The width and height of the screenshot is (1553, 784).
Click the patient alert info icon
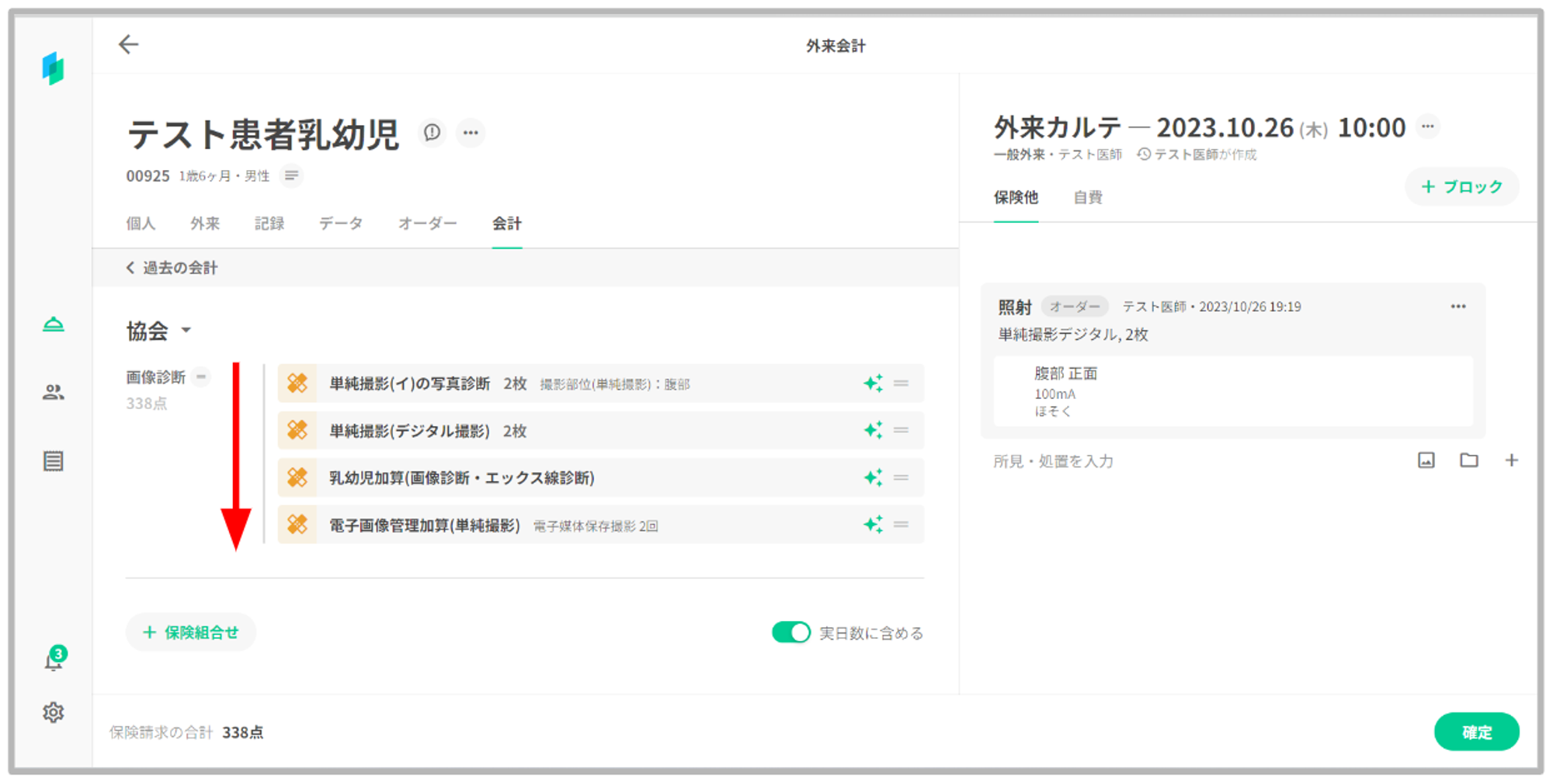tap(432, 133)
